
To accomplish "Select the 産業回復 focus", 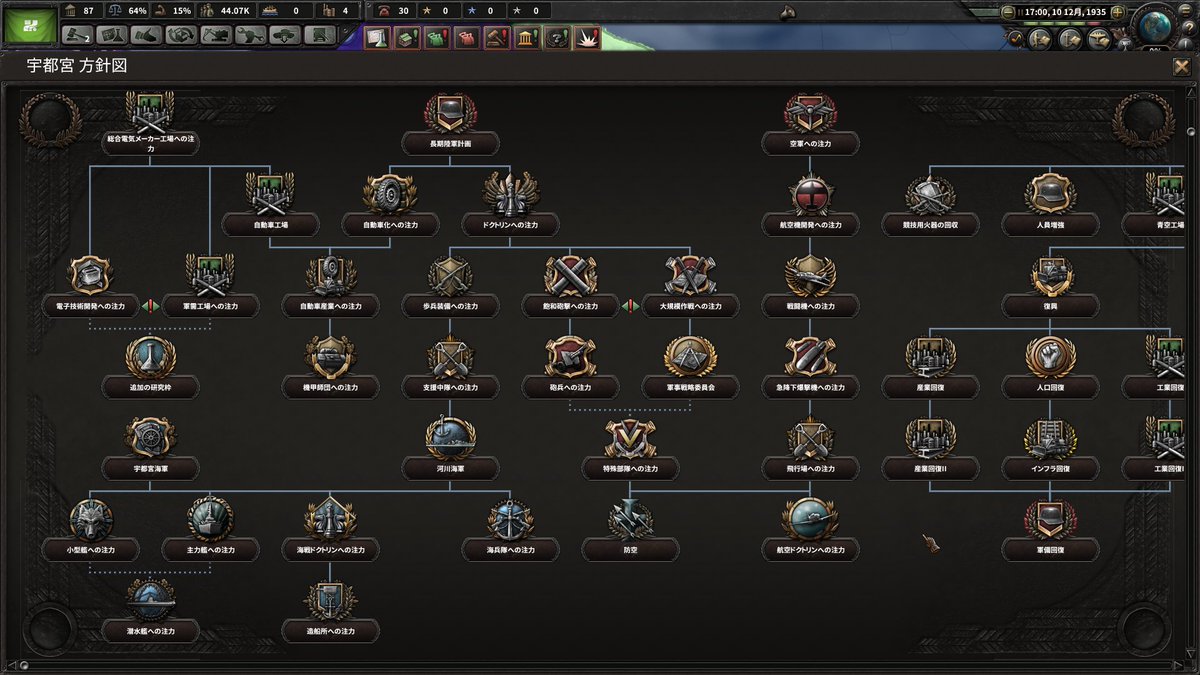I will point(930,366).
